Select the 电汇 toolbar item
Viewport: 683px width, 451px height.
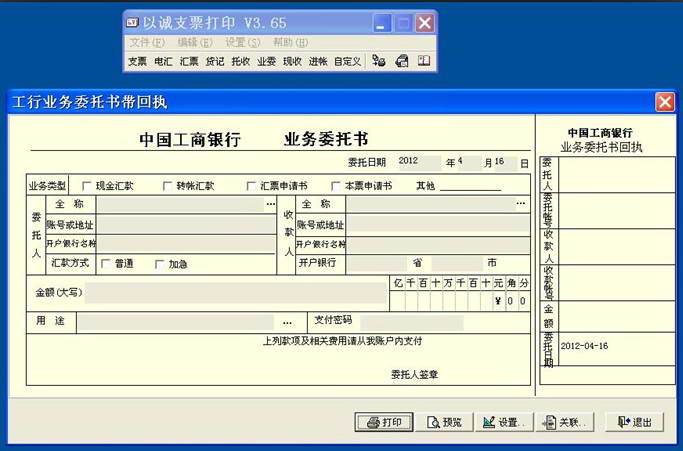click(x=163, y=61)
